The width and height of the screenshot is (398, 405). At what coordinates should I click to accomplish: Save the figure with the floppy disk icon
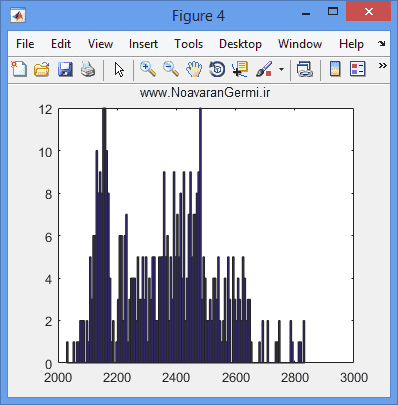[65, 69]
